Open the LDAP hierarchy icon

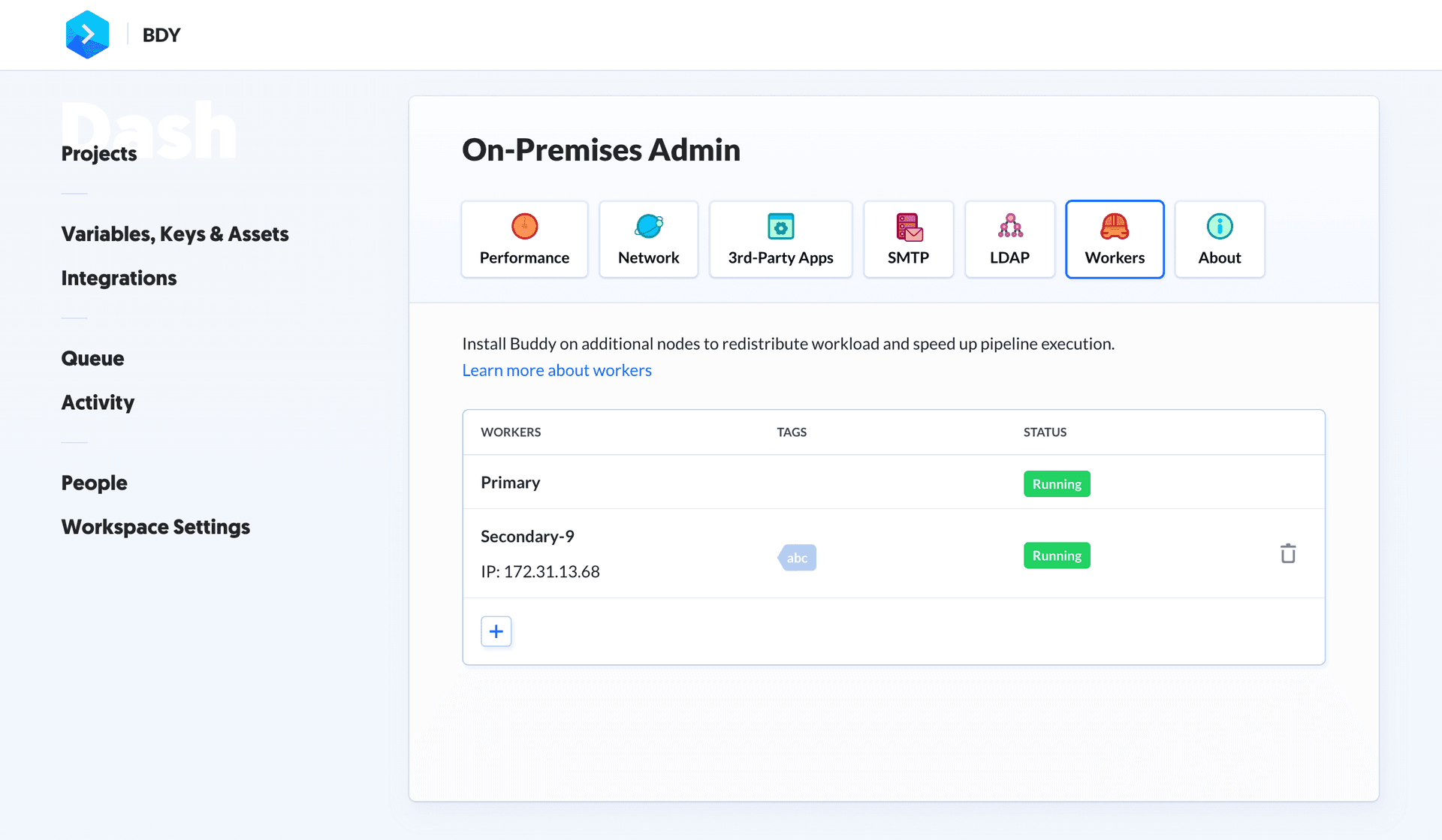coord(1009,226)
